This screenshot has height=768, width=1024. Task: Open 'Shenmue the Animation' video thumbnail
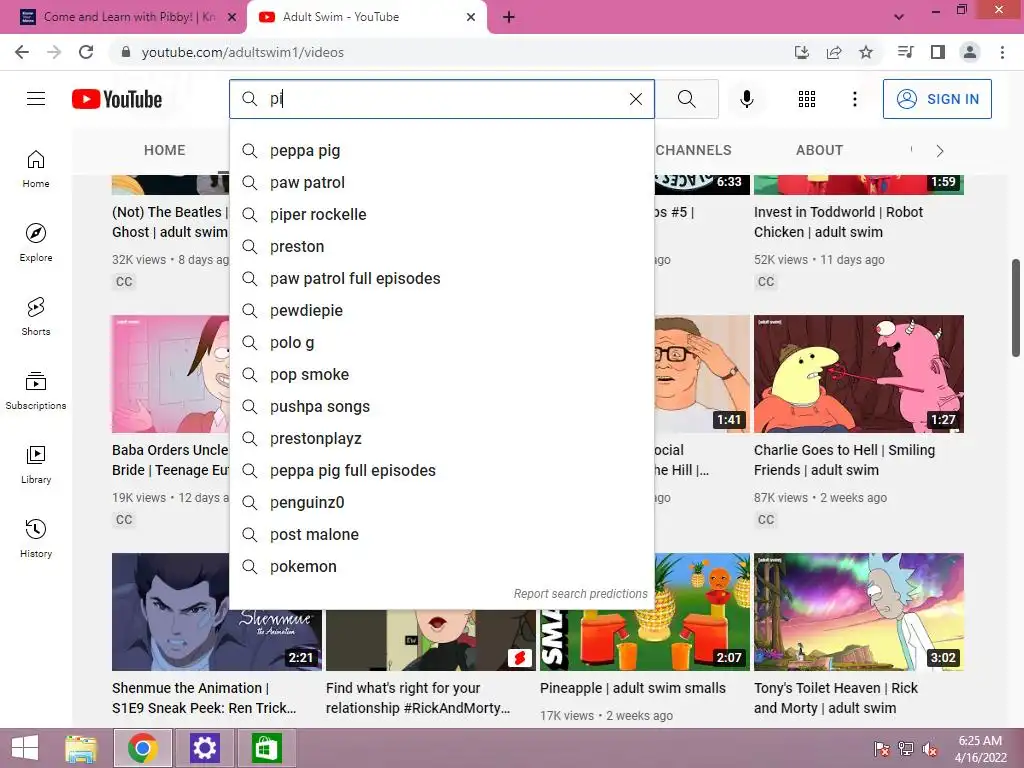[217, 612]
